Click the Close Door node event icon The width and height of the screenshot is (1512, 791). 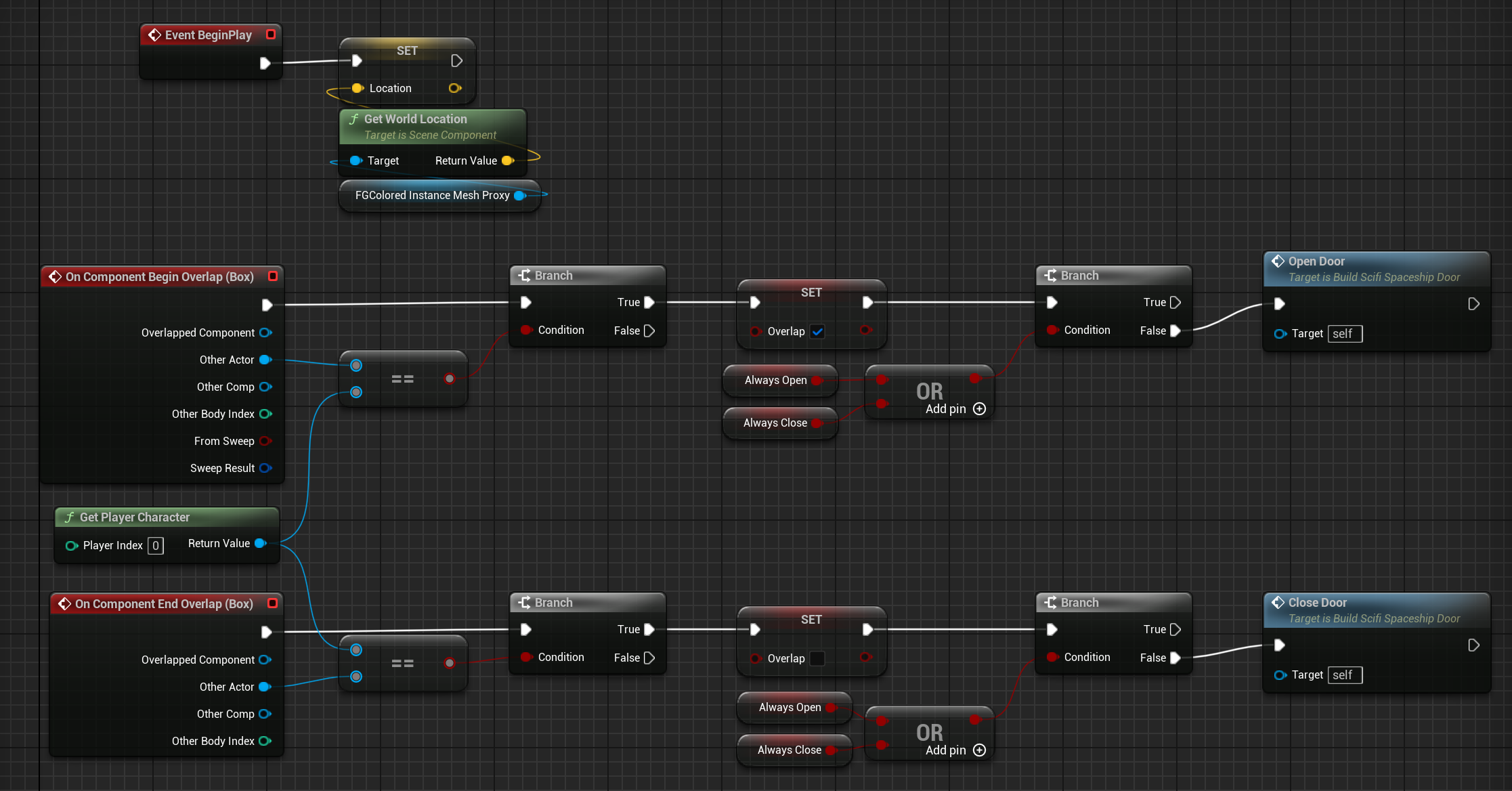click(1278, 603)
